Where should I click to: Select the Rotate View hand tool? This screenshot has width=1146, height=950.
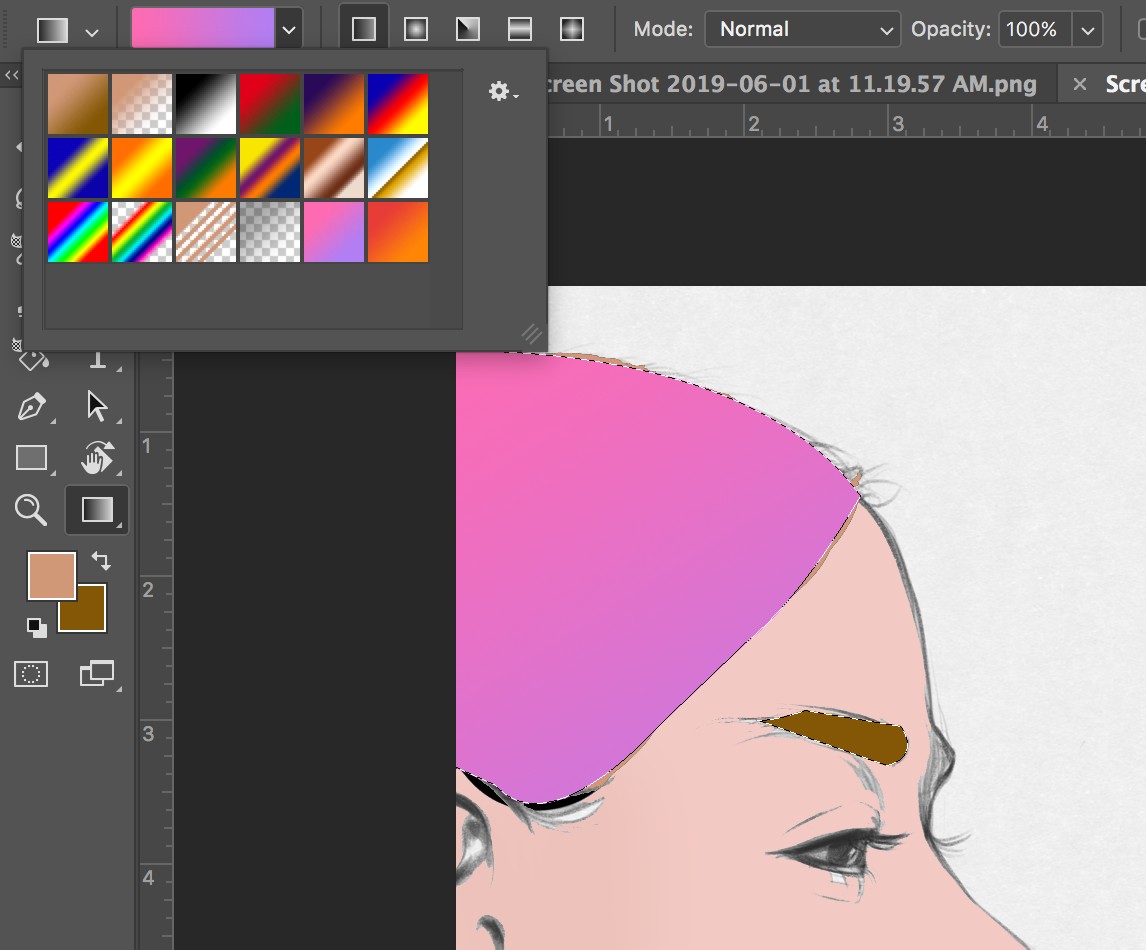tap(97, 458)
